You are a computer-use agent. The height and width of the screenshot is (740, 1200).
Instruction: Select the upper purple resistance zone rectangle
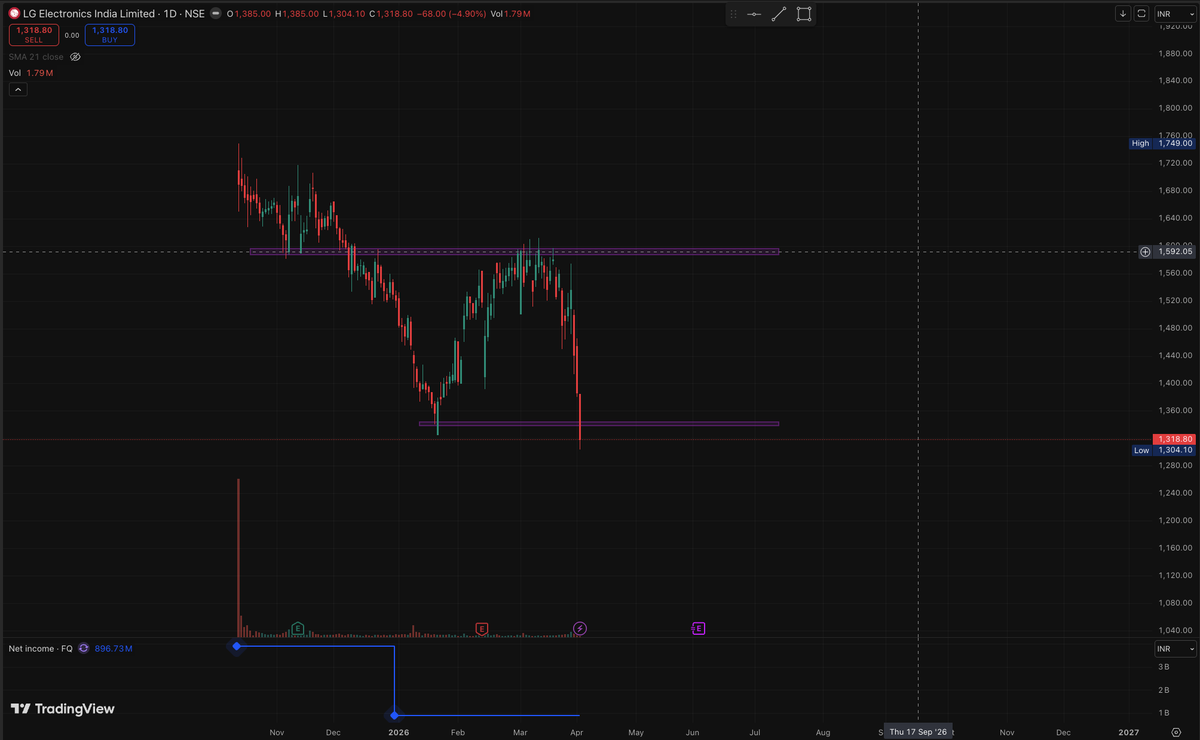(514, 251)
